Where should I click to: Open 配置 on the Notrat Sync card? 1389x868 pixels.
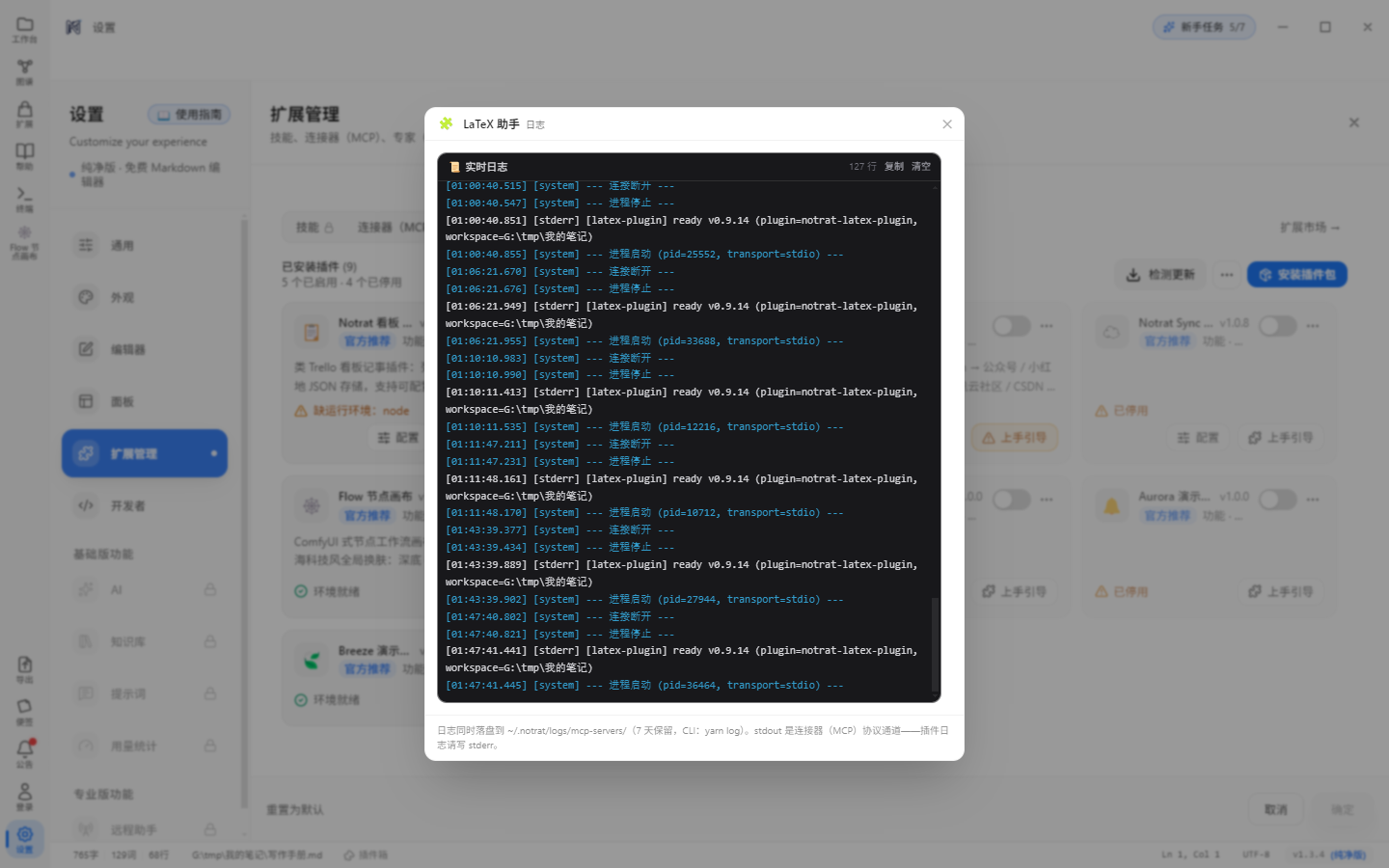[1198, 438]
